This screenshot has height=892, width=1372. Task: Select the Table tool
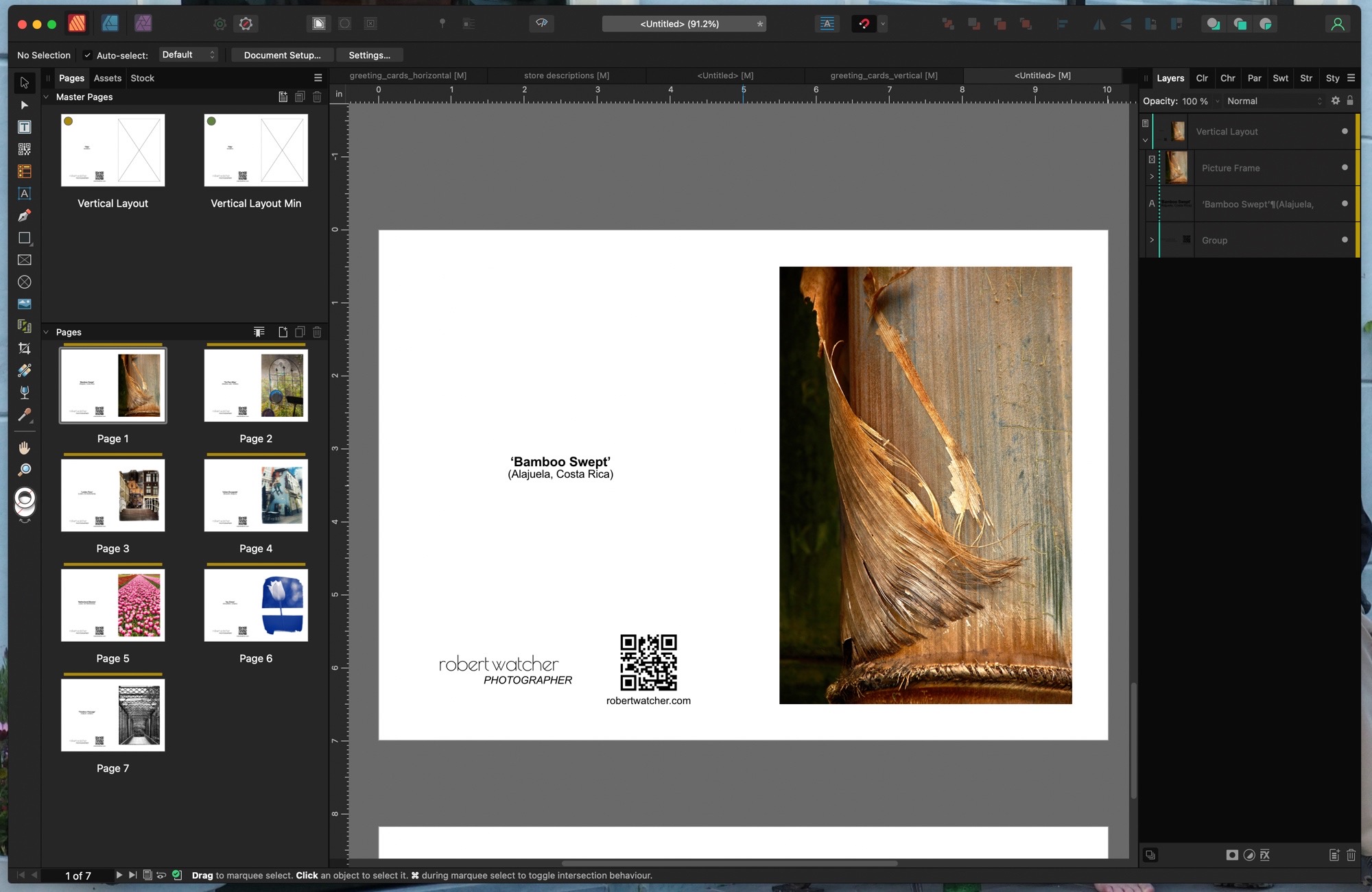pos(25,171)
